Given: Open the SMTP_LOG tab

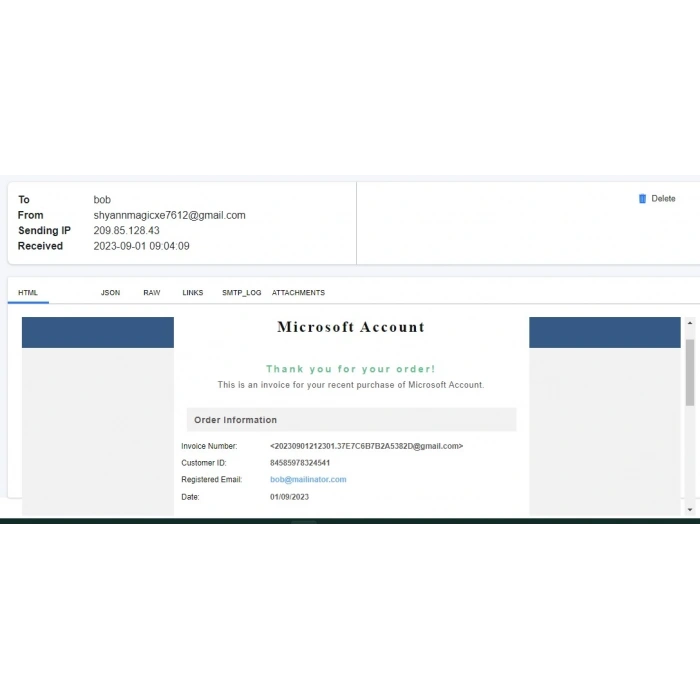Looking at the screenshot, I should point(241,293).
